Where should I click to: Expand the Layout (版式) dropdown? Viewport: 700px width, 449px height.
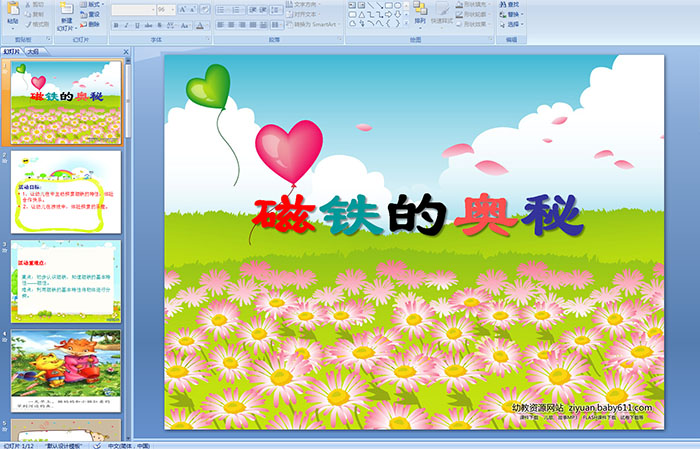pyautogui.click(x=93, y=5)
